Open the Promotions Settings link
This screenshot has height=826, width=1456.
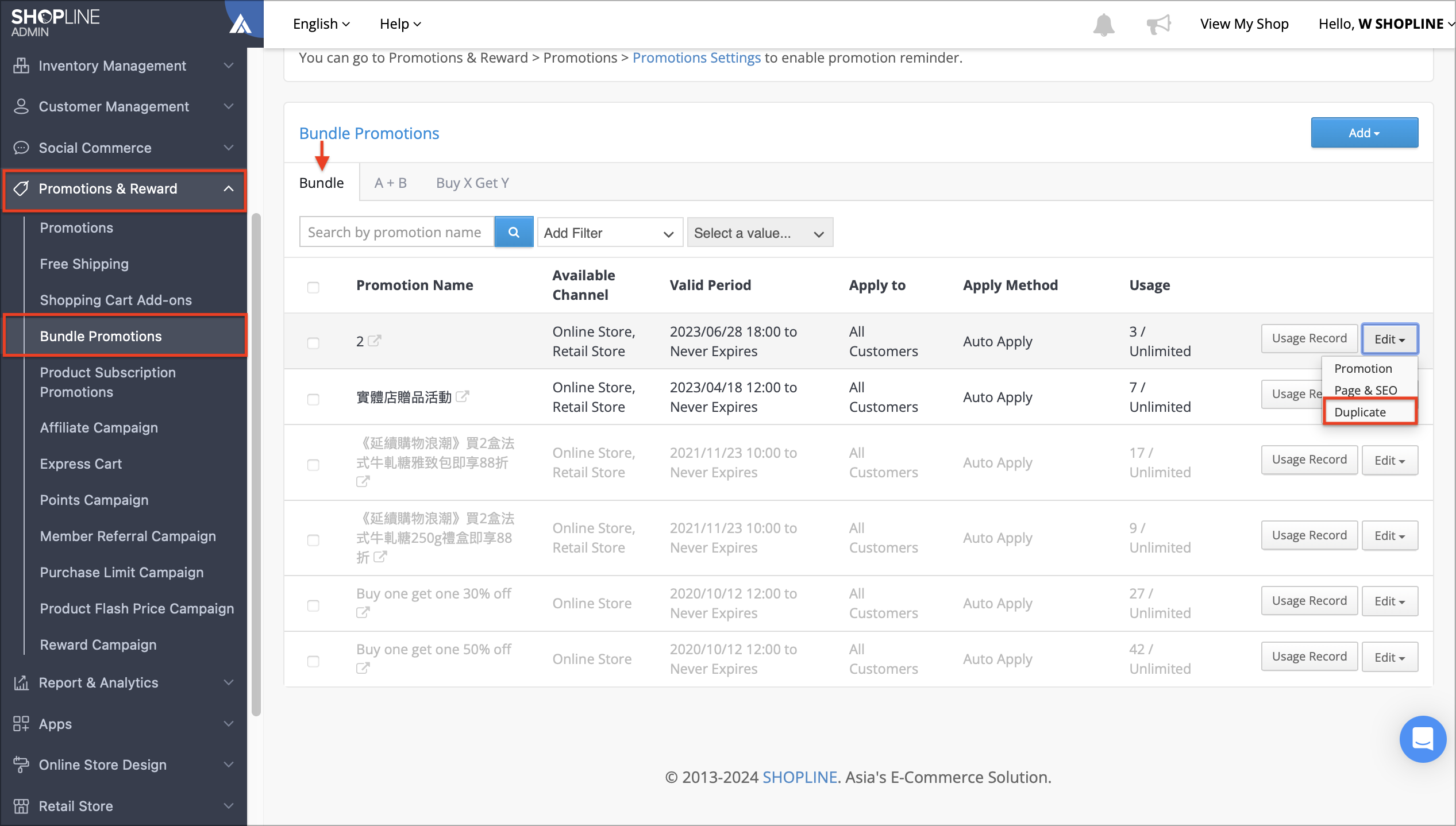click(x=696, y=57)
